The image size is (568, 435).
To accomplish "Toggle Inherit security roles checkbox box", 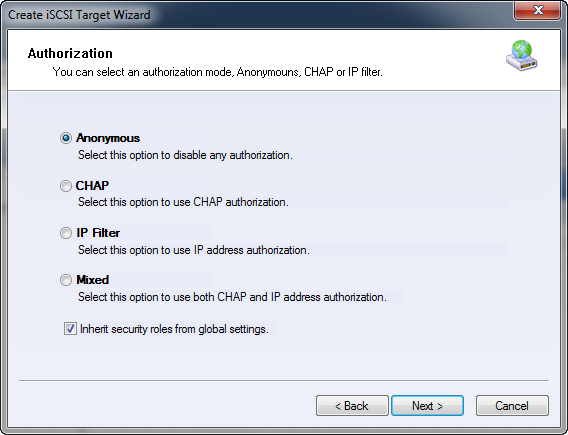I will pos(70,329).
